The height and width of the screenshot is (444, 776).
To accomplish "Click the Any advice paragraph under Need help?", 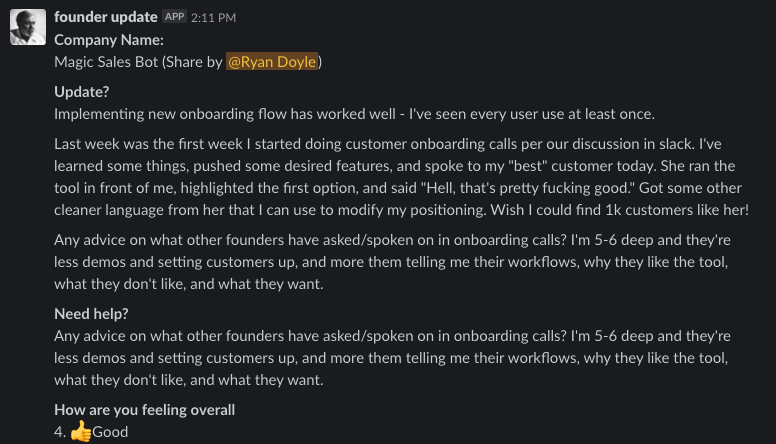I will coord(392,357).
